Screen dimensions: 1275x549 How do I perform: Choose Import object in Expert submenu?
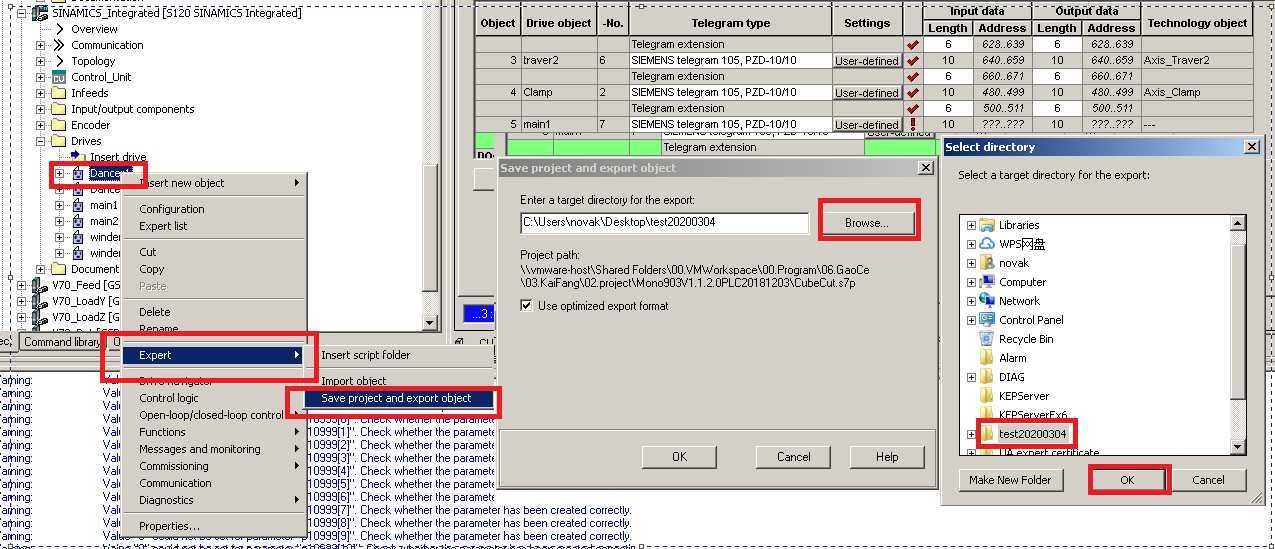(x=396, y=381)
